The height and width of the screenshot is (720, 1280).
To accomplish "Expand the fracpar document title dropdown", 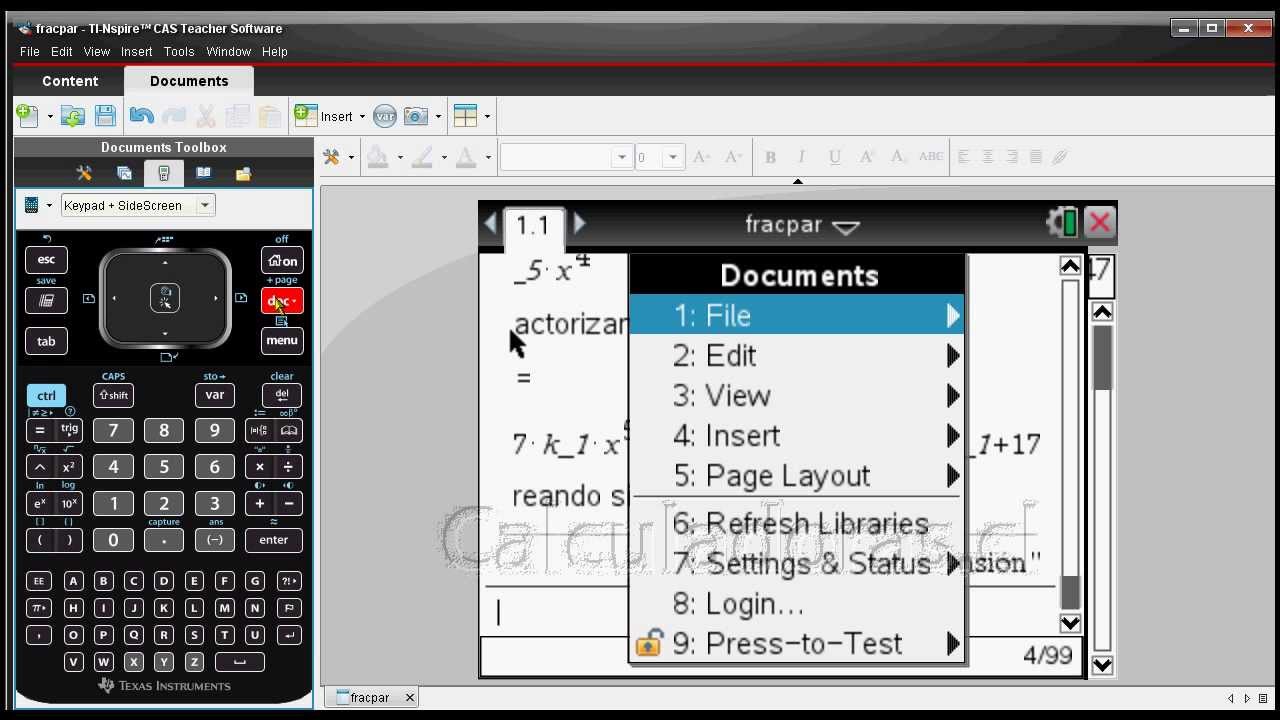I will point(846,227).
